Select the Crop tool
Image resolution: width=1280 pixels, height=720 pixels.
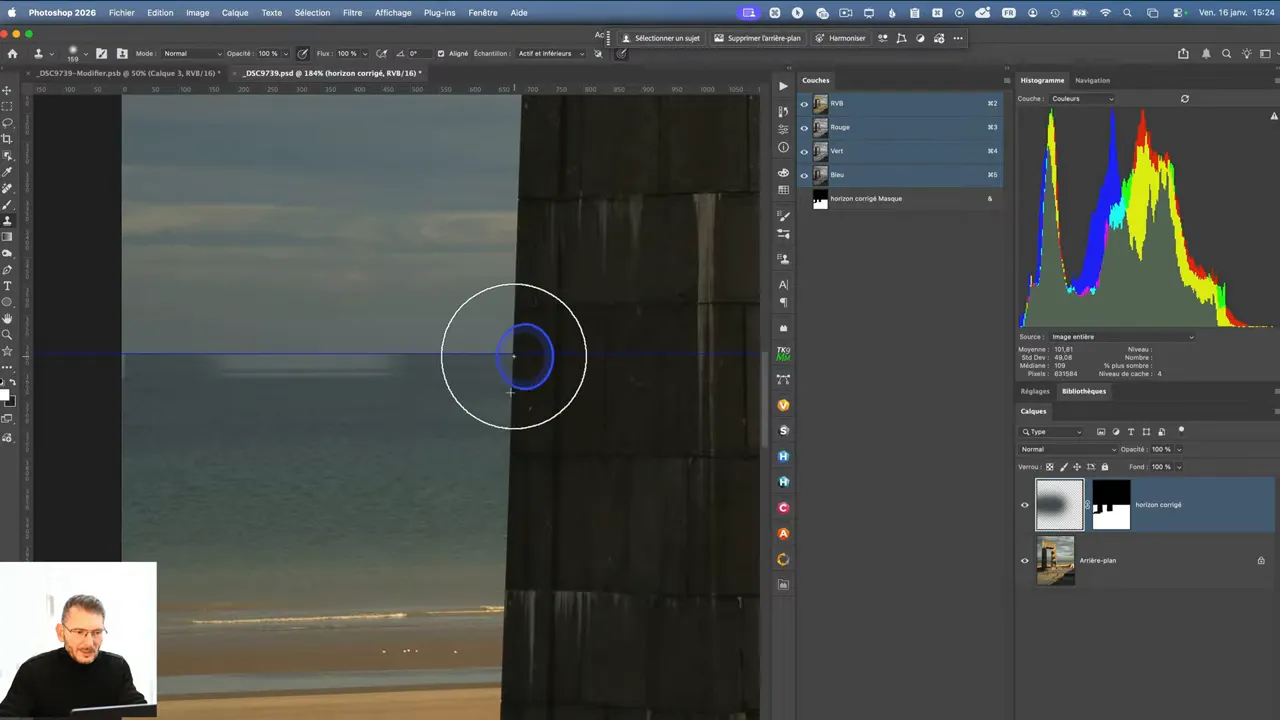coord(7,139)
